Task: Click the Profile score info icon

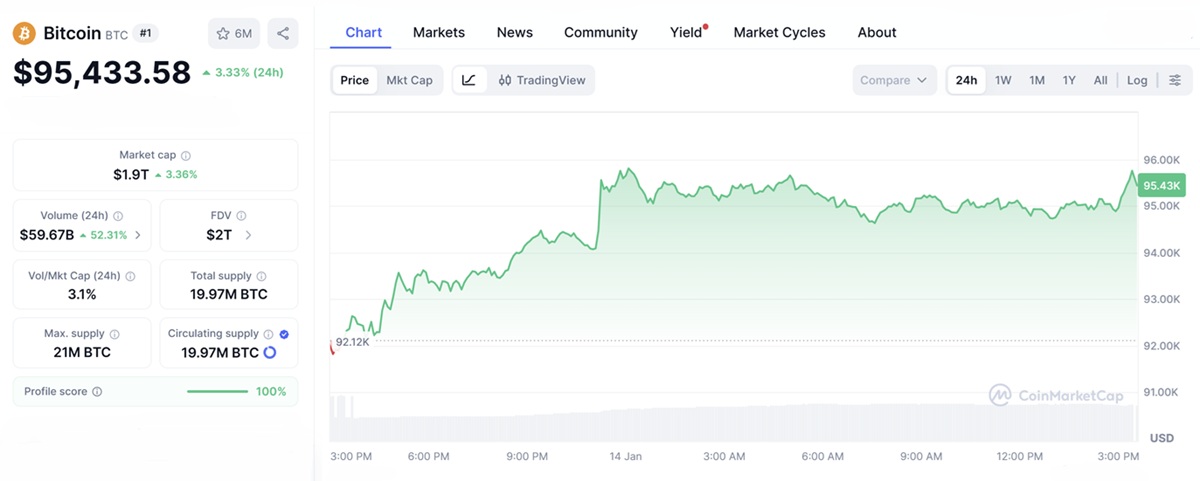Action: pyautogui.click(x=97, y=392)
